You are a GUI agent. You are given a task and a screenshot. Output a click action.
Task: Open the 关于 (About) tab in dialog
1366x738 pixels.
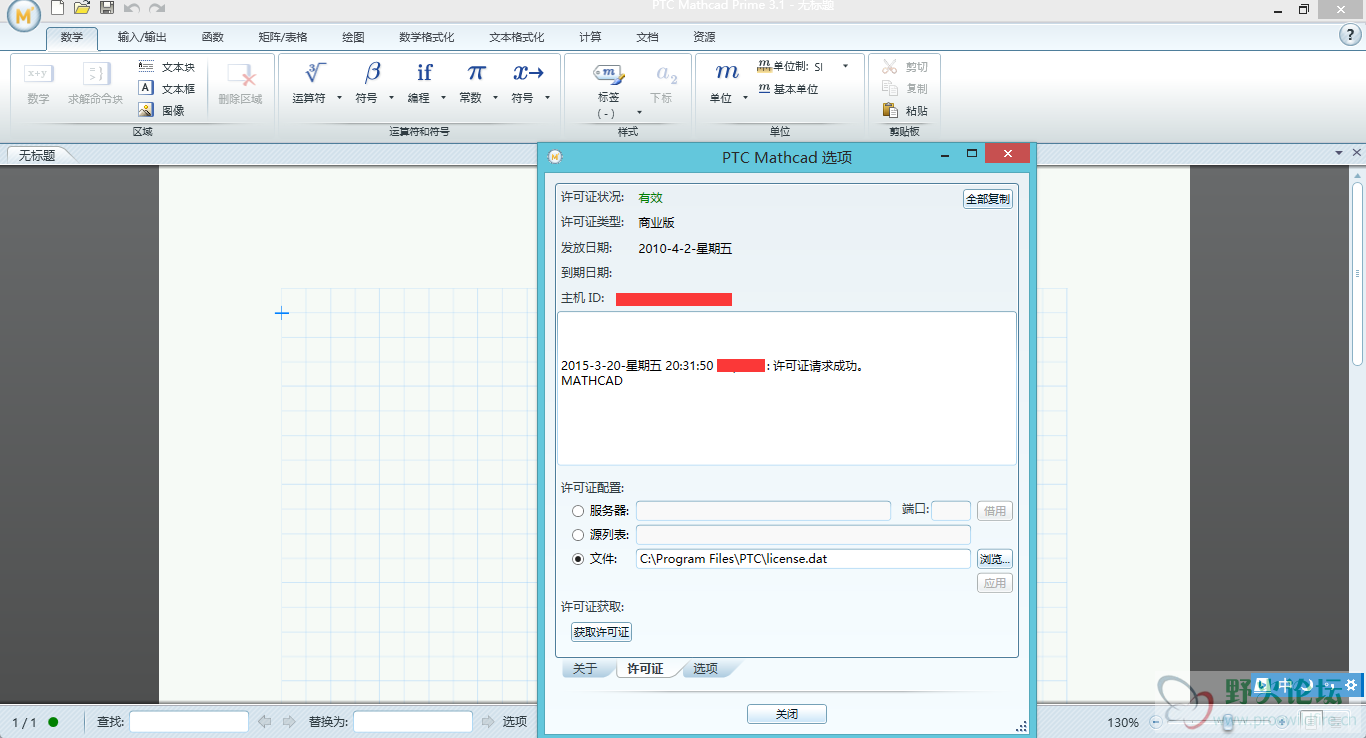point(586,668)
